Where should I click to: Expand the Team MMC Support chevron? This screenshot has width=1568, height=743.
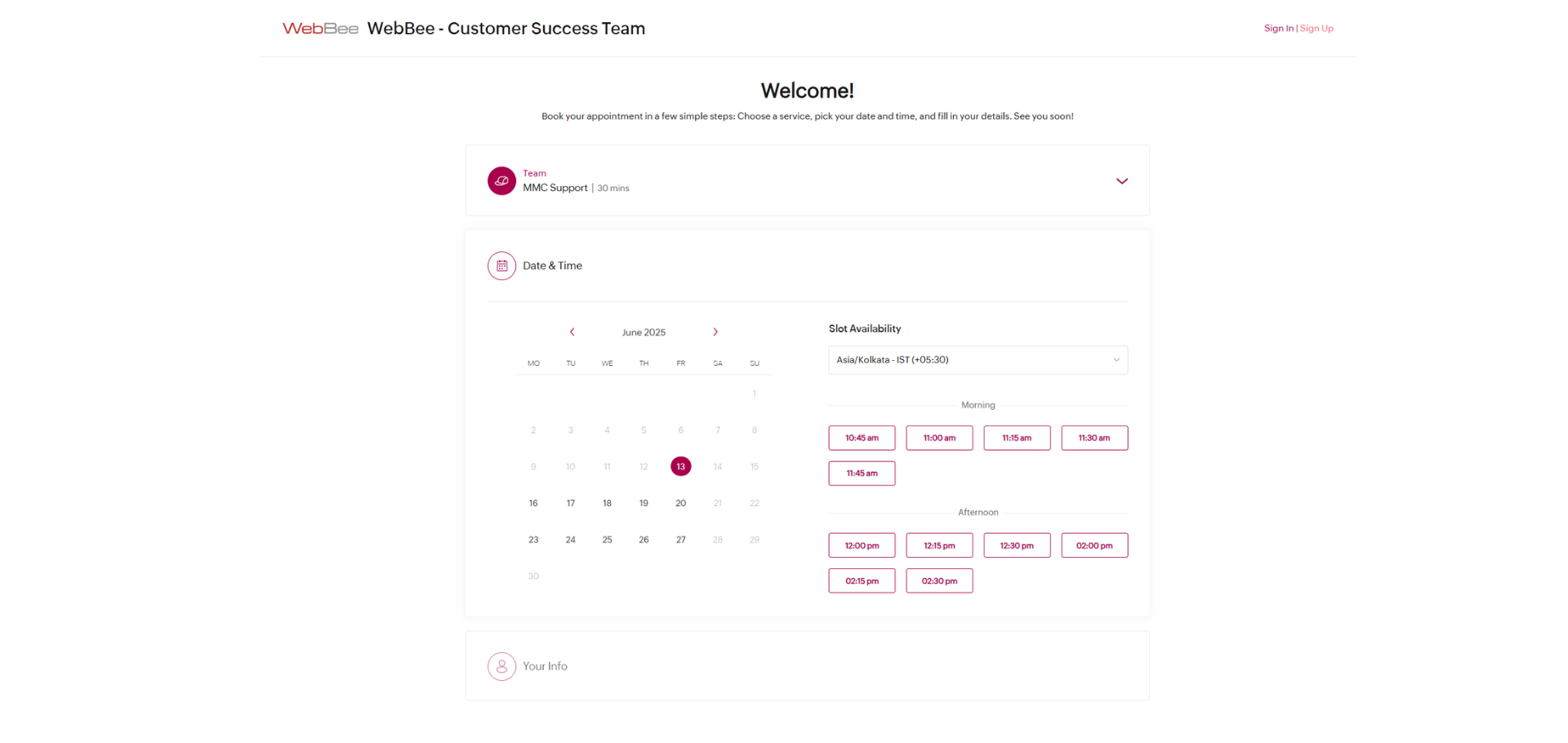coord(1122,181)
